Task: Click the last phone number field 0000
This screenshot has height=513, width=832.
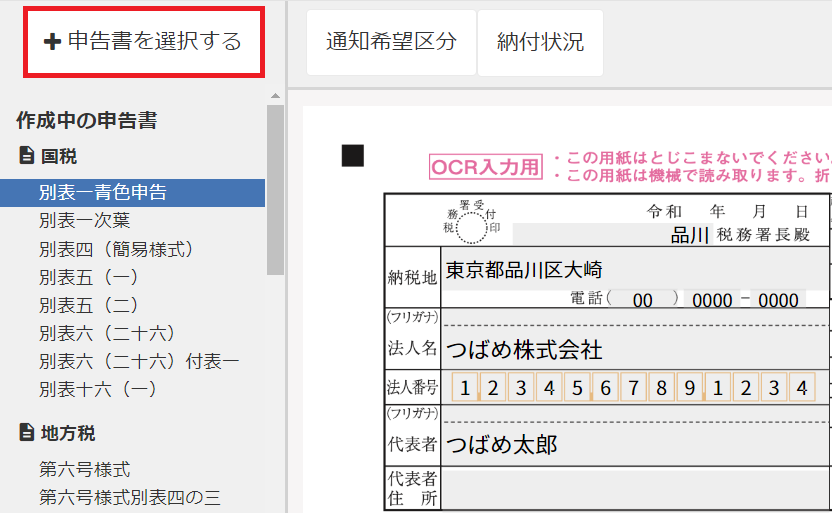Action: pyautogui.click(x=778, y=300)
